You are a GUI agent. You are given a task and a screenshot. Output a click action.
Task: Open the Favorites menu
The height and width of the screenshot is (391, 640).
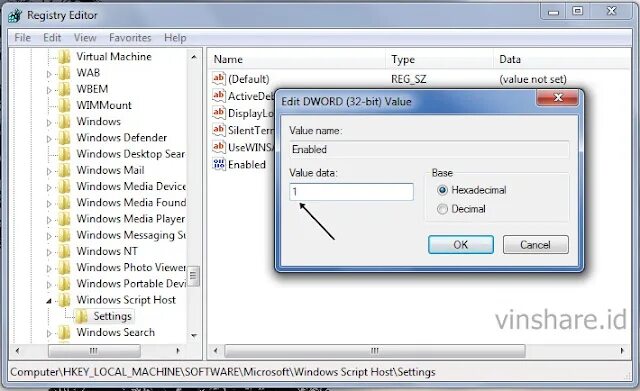tap(130, 38)
